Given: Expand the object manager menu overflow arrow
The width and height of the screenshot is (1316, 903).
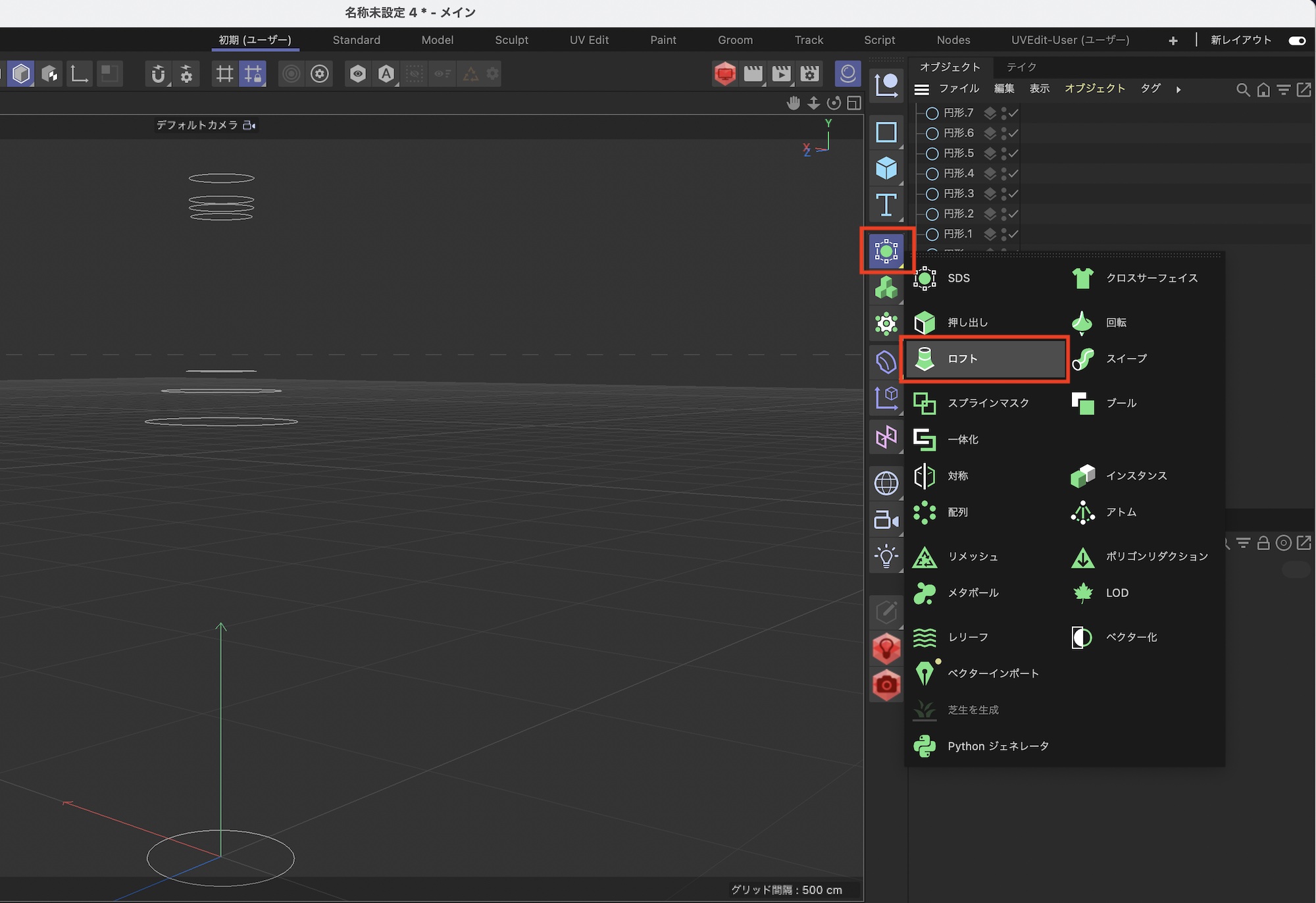Looking at the screenshot, I should click(x=1178, y=90).
